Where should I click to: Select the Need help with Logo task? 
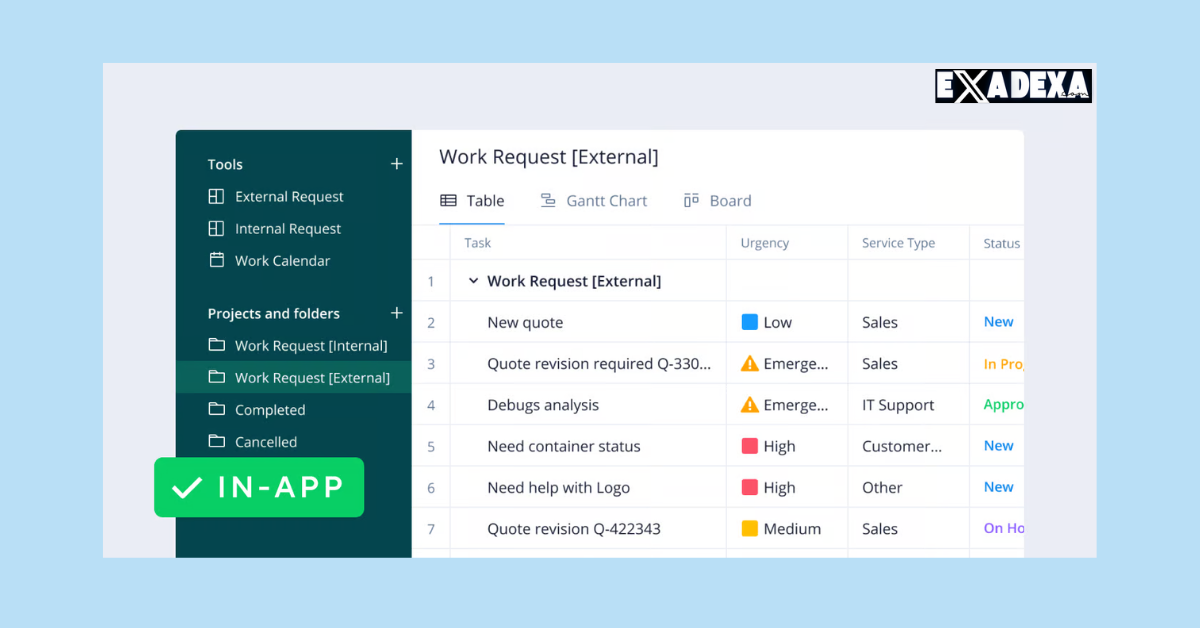click(558, 487)
